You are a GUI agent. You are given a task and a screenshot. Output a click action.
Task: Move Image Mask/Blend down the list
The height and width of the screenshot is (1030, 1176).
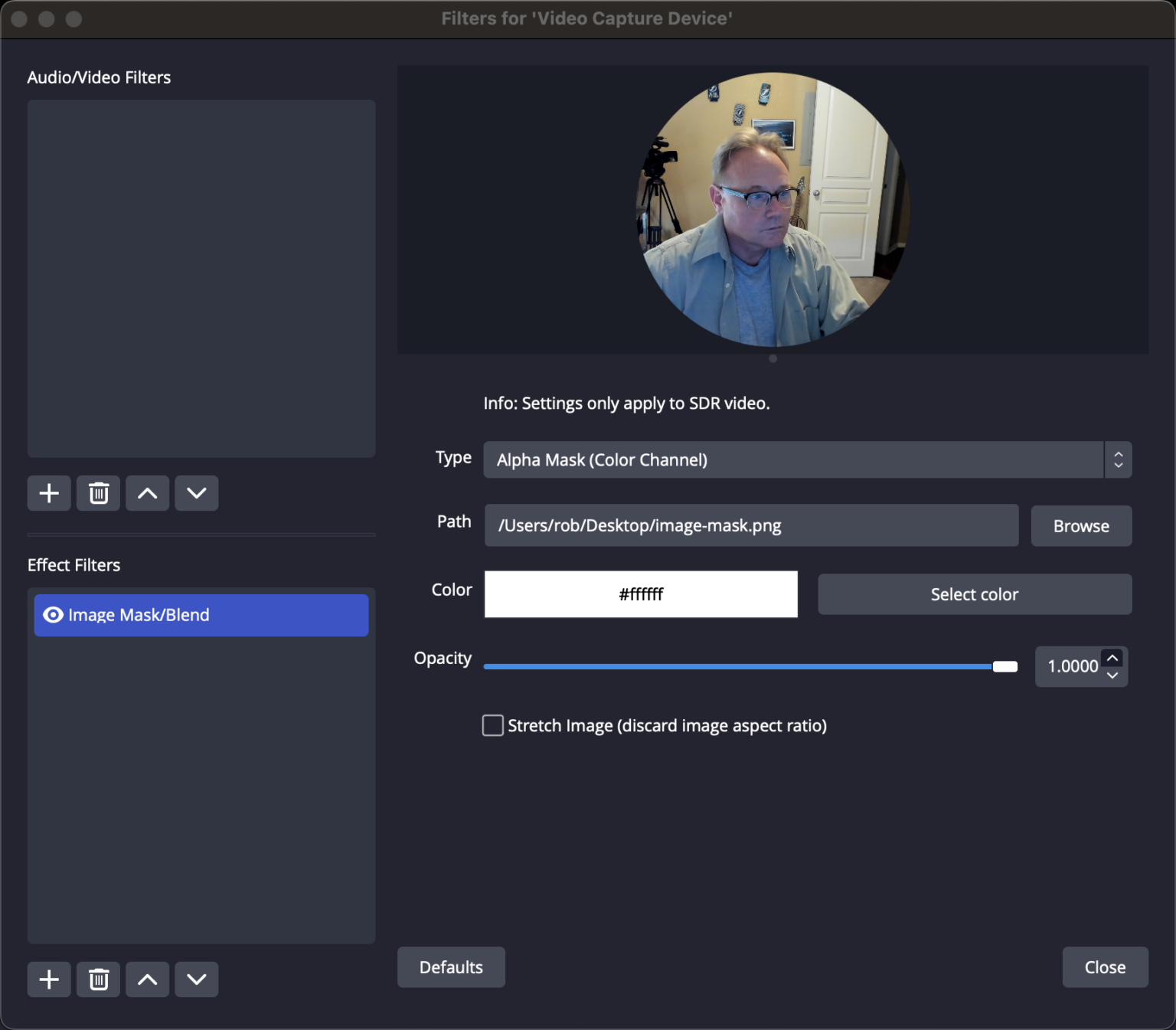tap(196, 979)
